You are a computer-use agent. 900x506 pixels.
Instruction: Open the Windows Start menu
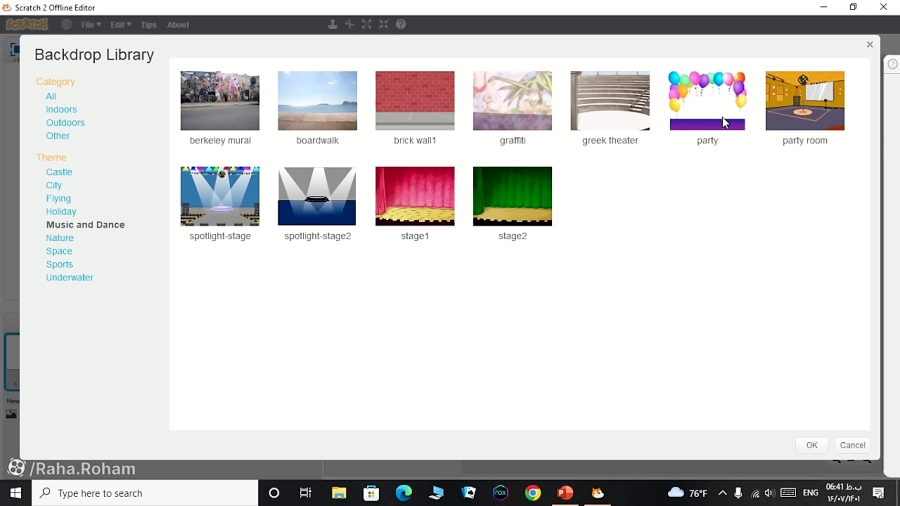pyautogui.click(x=15, y=493)
